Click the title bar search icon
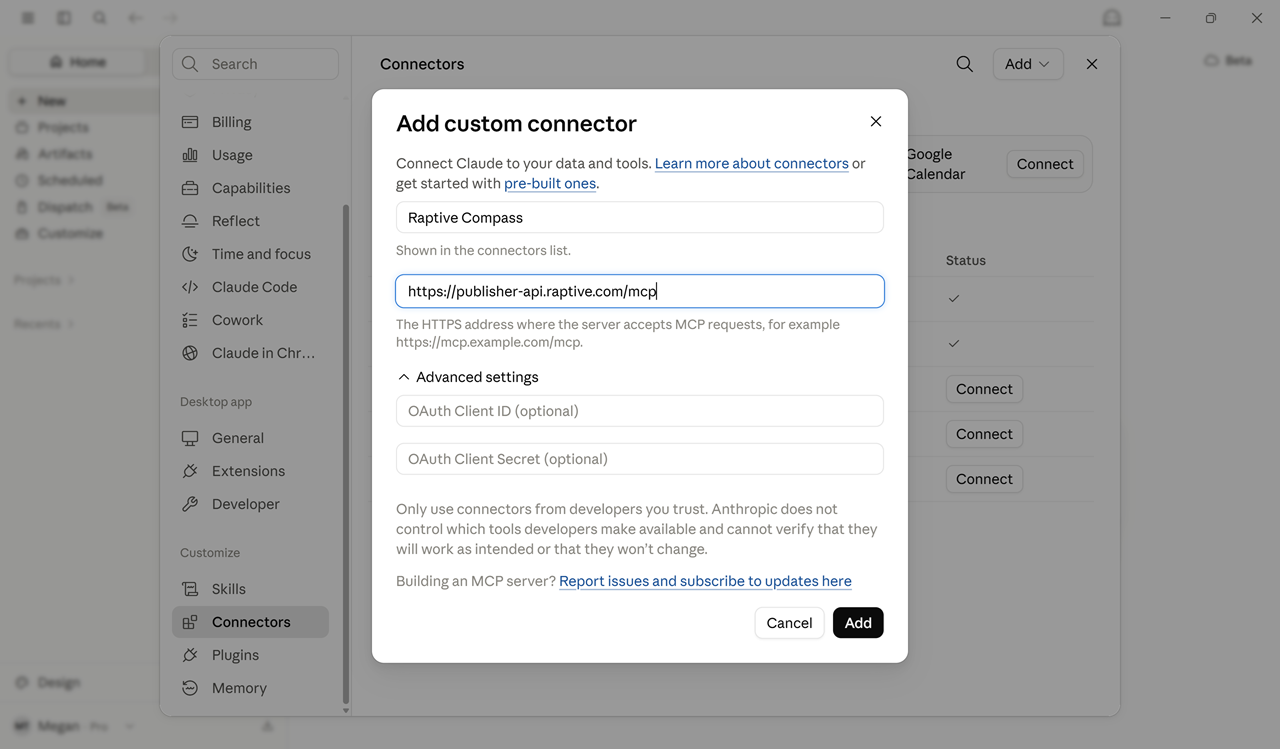Viewport: 1280px width, 749px height. [100, 18]
